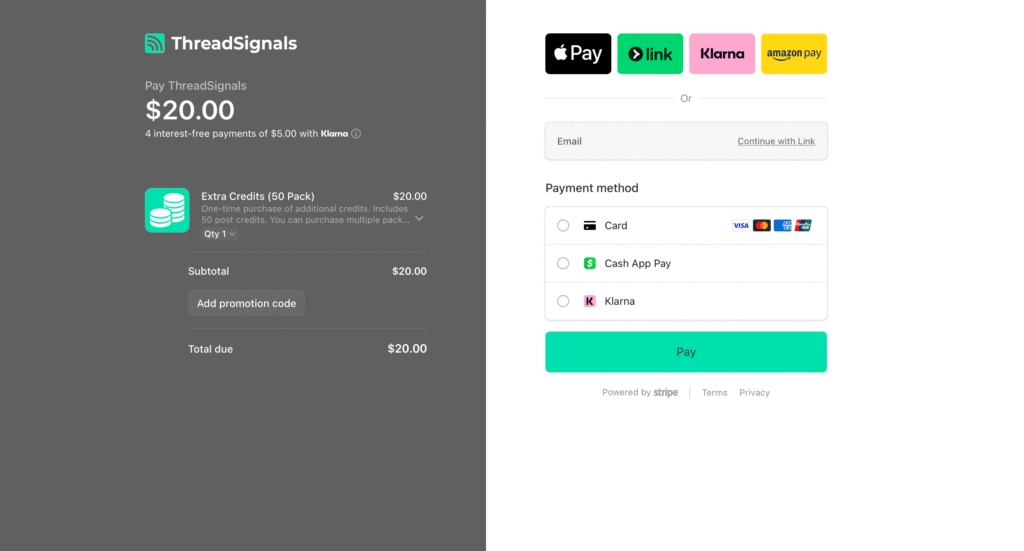Click the Klarna payment method icon

(590, 301)
